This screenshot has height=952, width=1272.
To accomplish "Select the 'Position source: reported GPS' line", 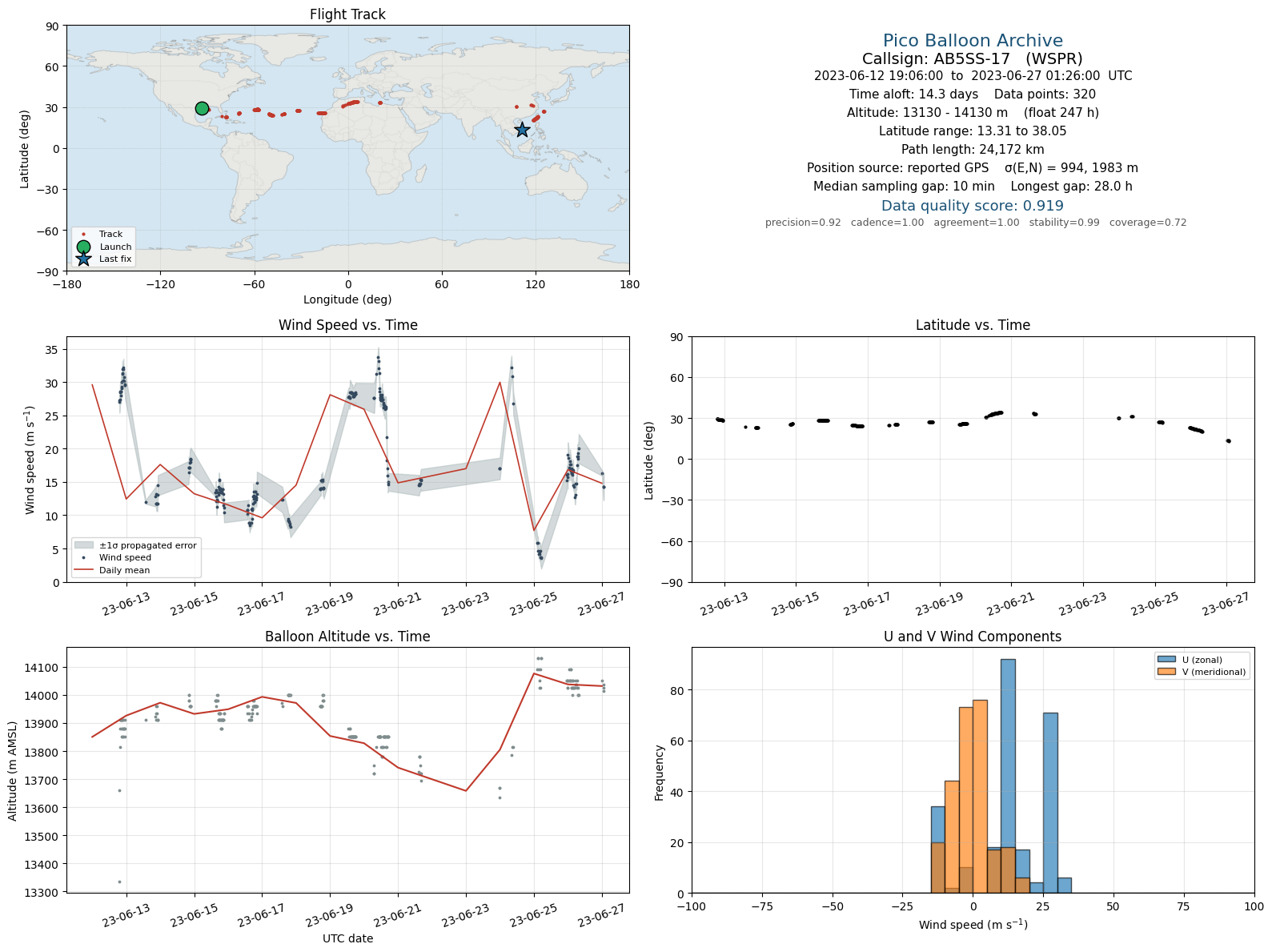I will 973,168.
